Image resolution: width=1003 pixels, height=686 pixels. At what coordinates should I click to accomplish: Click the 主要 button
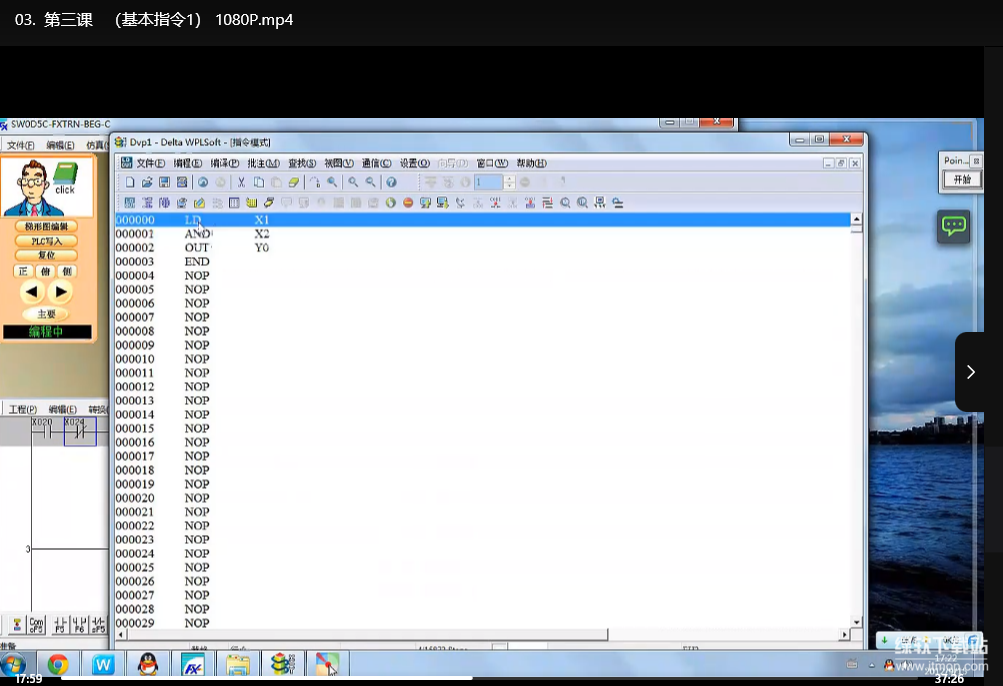(x=46, y=314)
